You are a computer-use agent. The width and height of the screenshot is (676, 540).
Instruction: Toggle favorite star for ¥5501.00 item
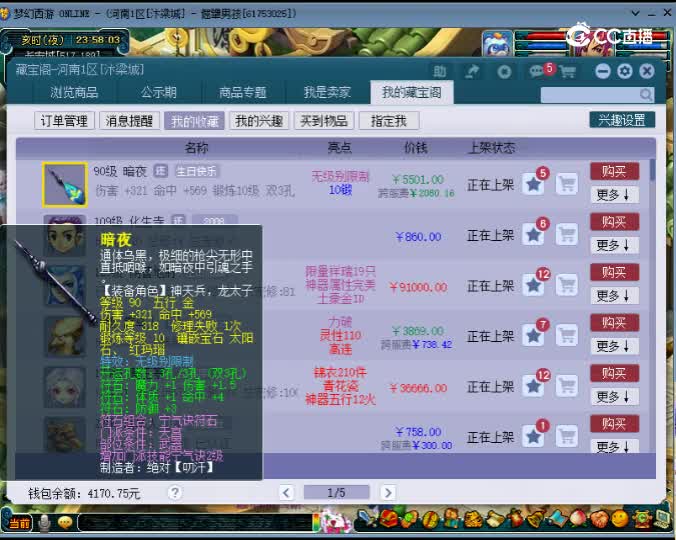(533, 184)
